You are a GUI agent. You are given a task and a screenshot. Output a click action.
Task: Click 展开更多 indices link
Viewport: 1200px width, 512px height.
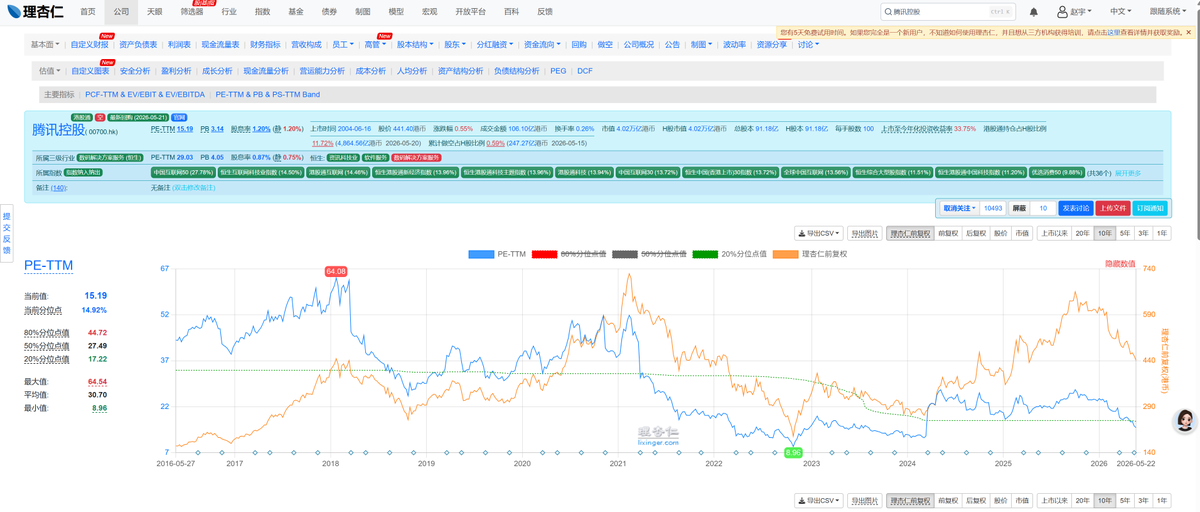pos(1127,173)
